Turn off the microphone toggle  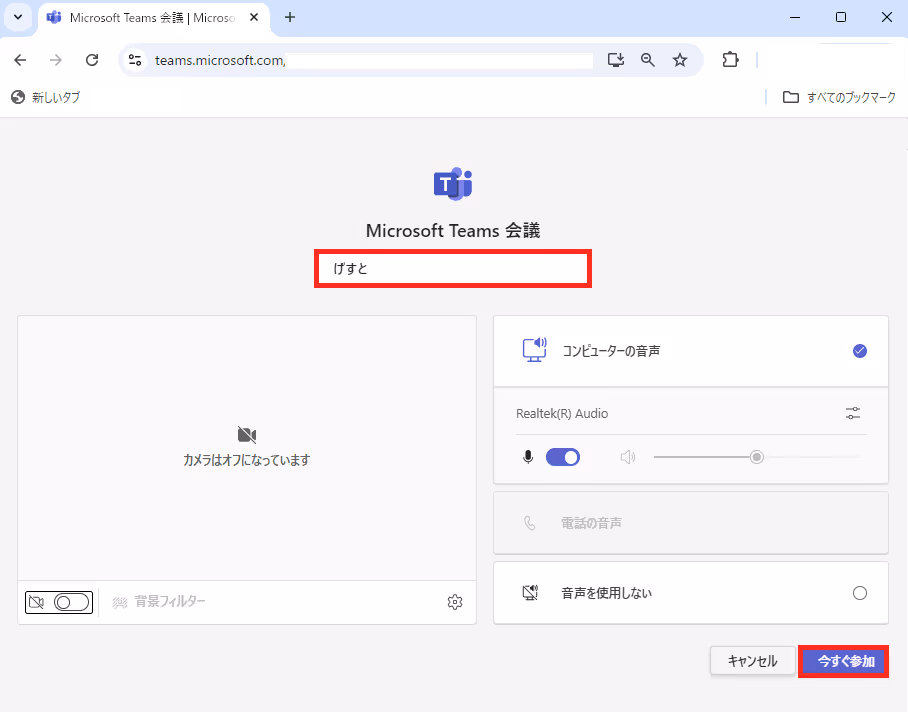coord(563,457)
